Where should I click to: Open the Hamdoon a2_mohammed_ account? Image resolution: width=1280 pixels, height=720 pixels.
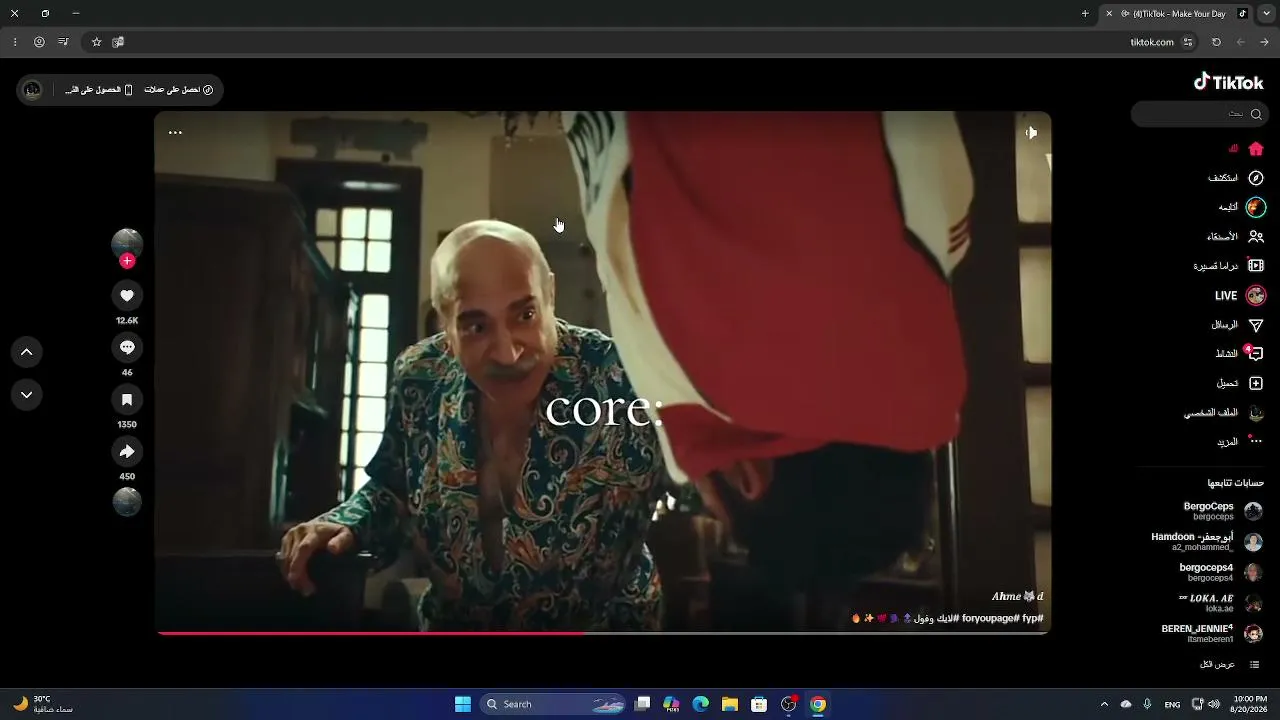1206,542
